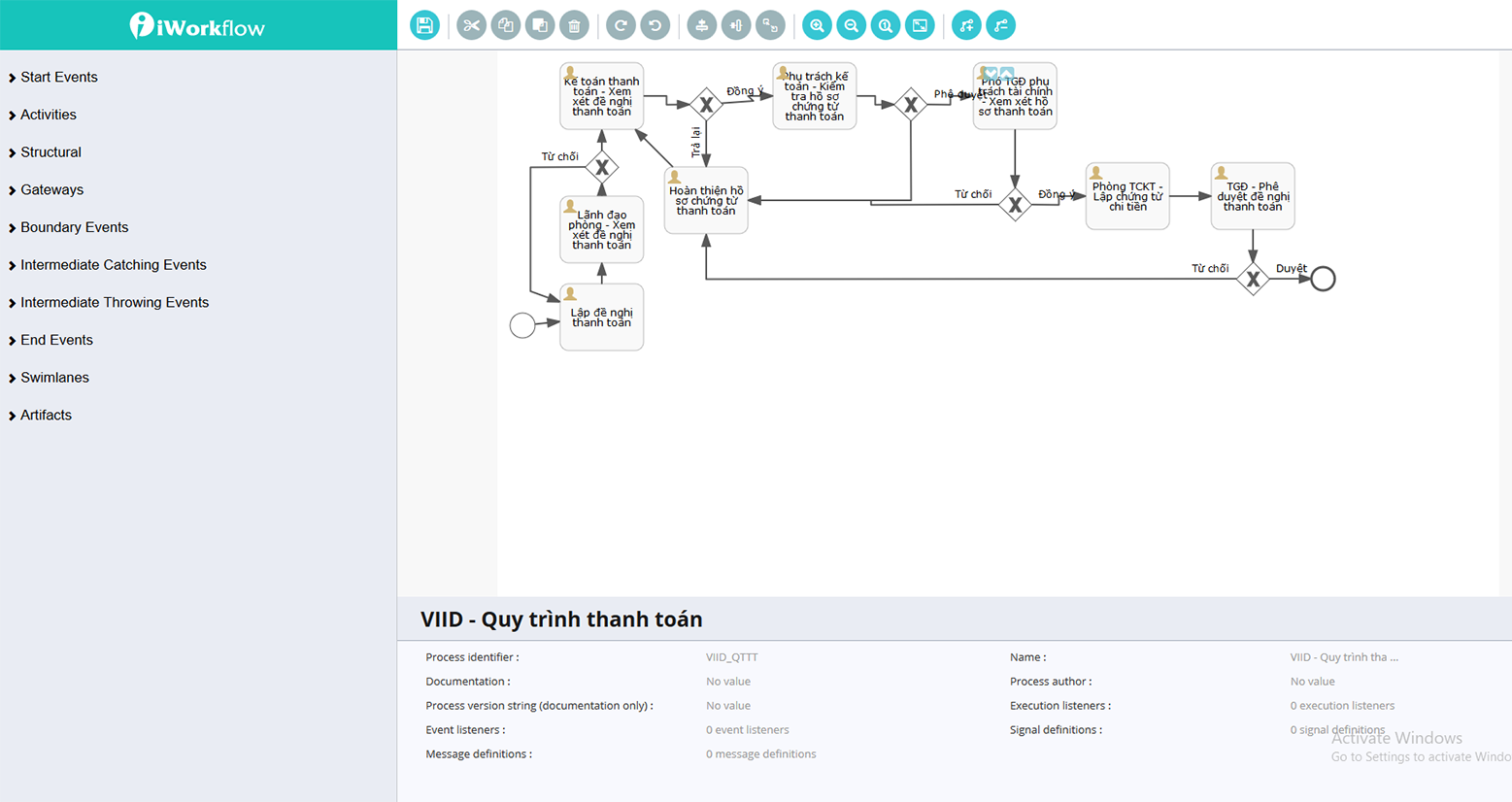Click the 'VIID - Quy trình thanh toán' header
Viewport: 1512px width, 802px height.
coord(561,619)
